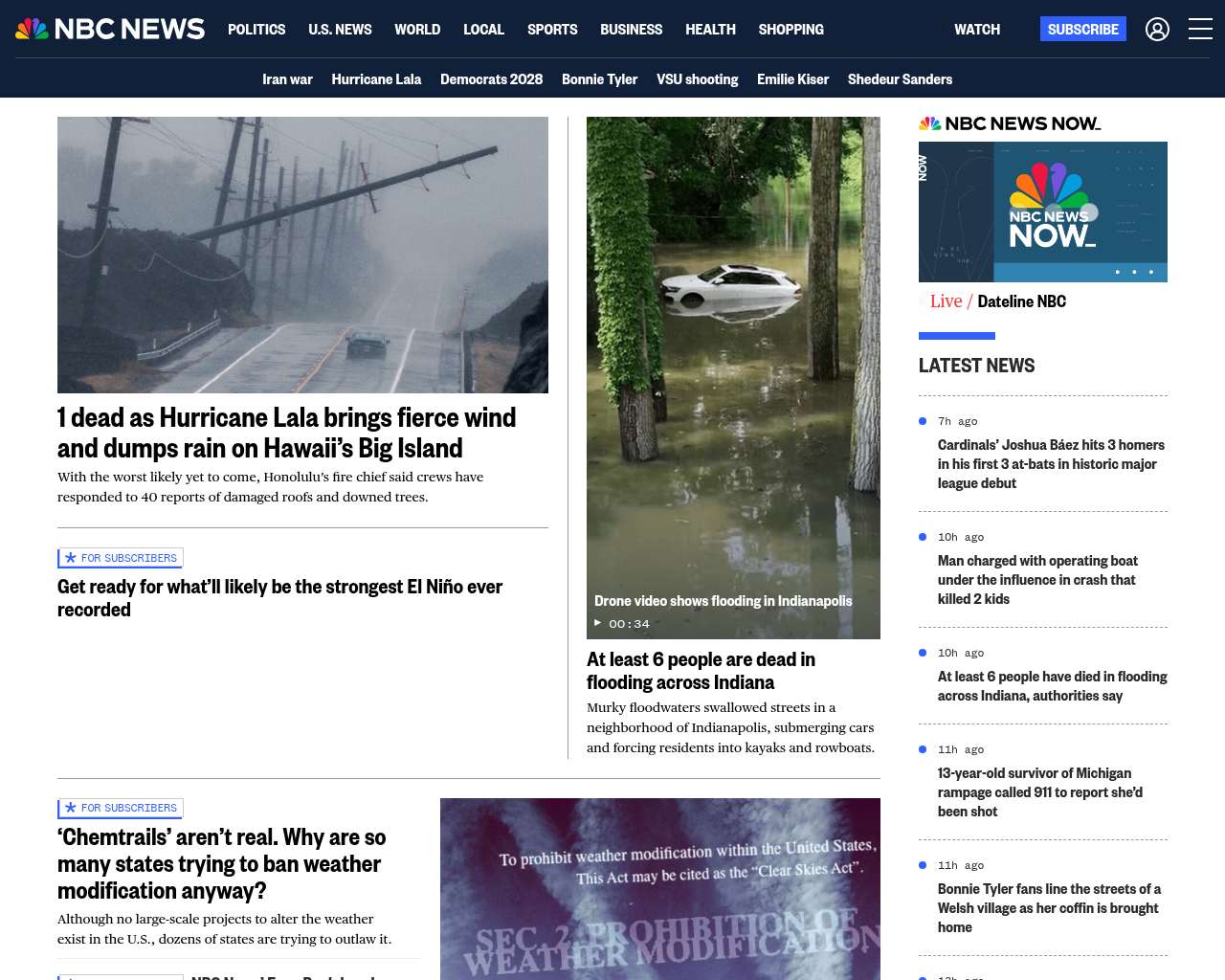
Task: Open the Latest News heading
Action: pyautogui.click(x=976, y=366)
